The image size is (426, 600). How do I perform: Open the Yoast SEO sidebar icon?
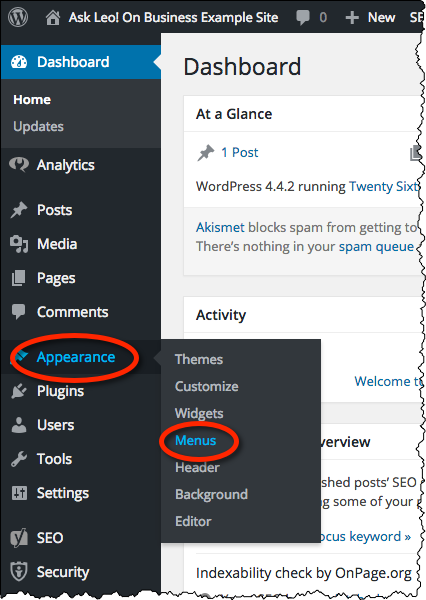19,538
